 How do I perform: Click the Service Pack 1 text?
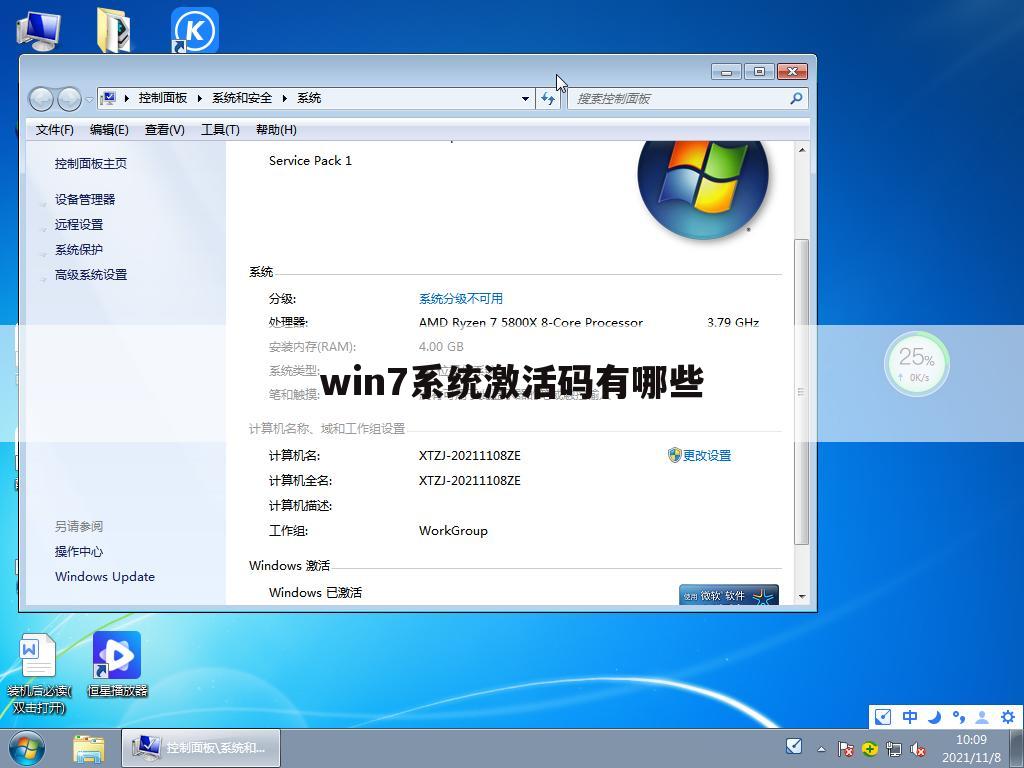point(310,161)
